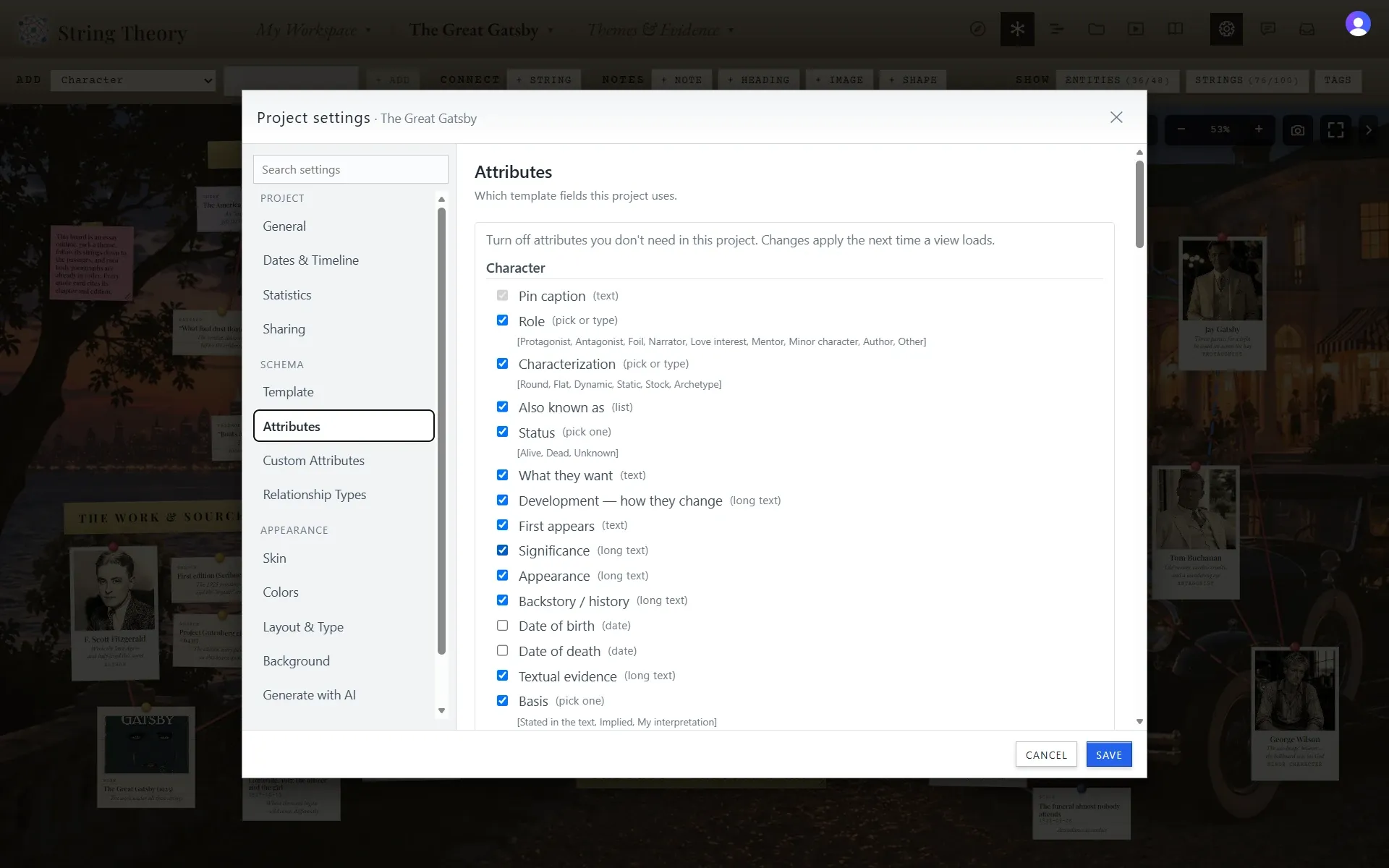Open the Themes & Evidence view dropdown
1389x868 pixels.
tap(660, 30)
